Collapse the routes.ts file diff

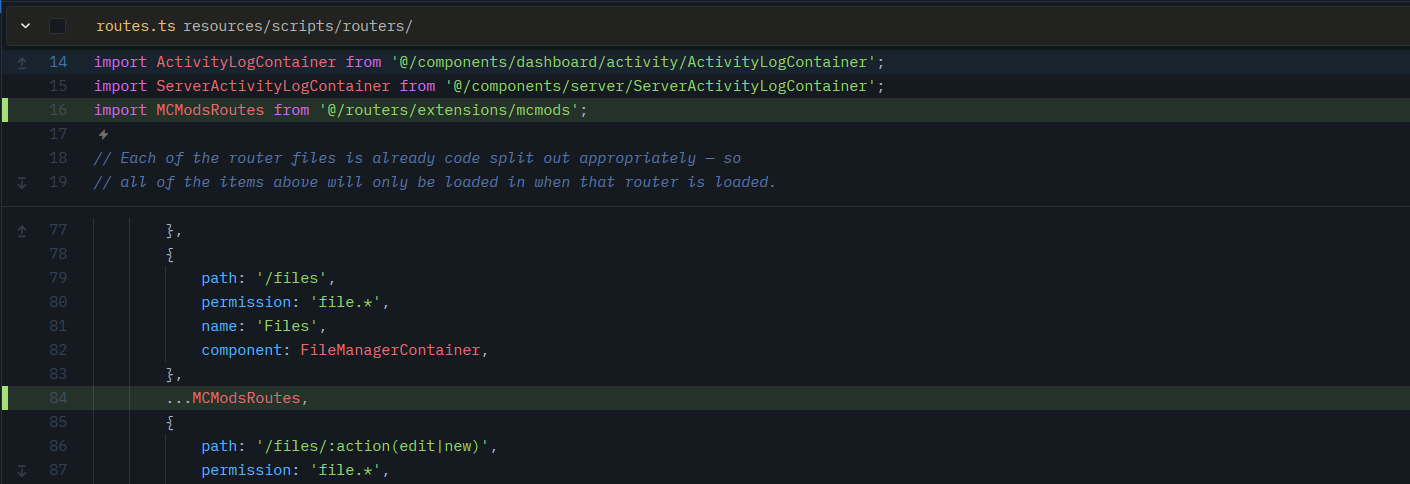(26, 26)
